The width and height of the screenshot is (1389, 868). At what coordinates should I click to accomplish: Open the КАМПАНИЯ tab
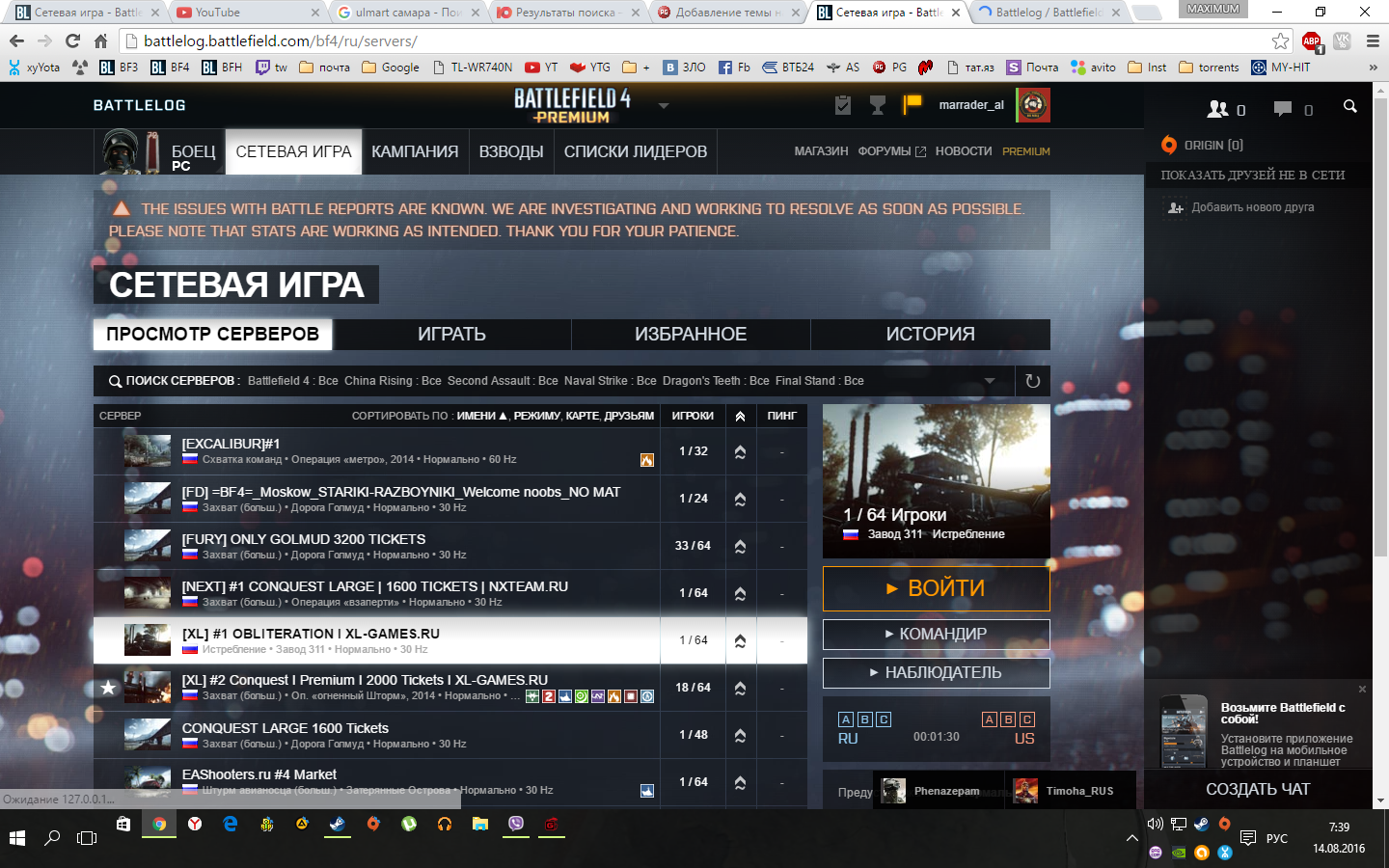[415, 151]
